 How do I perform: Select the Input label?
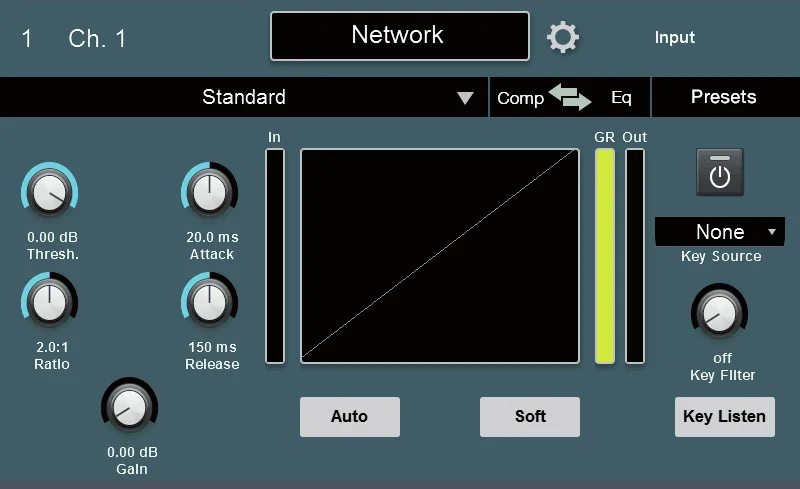click(x=674, y=37)
